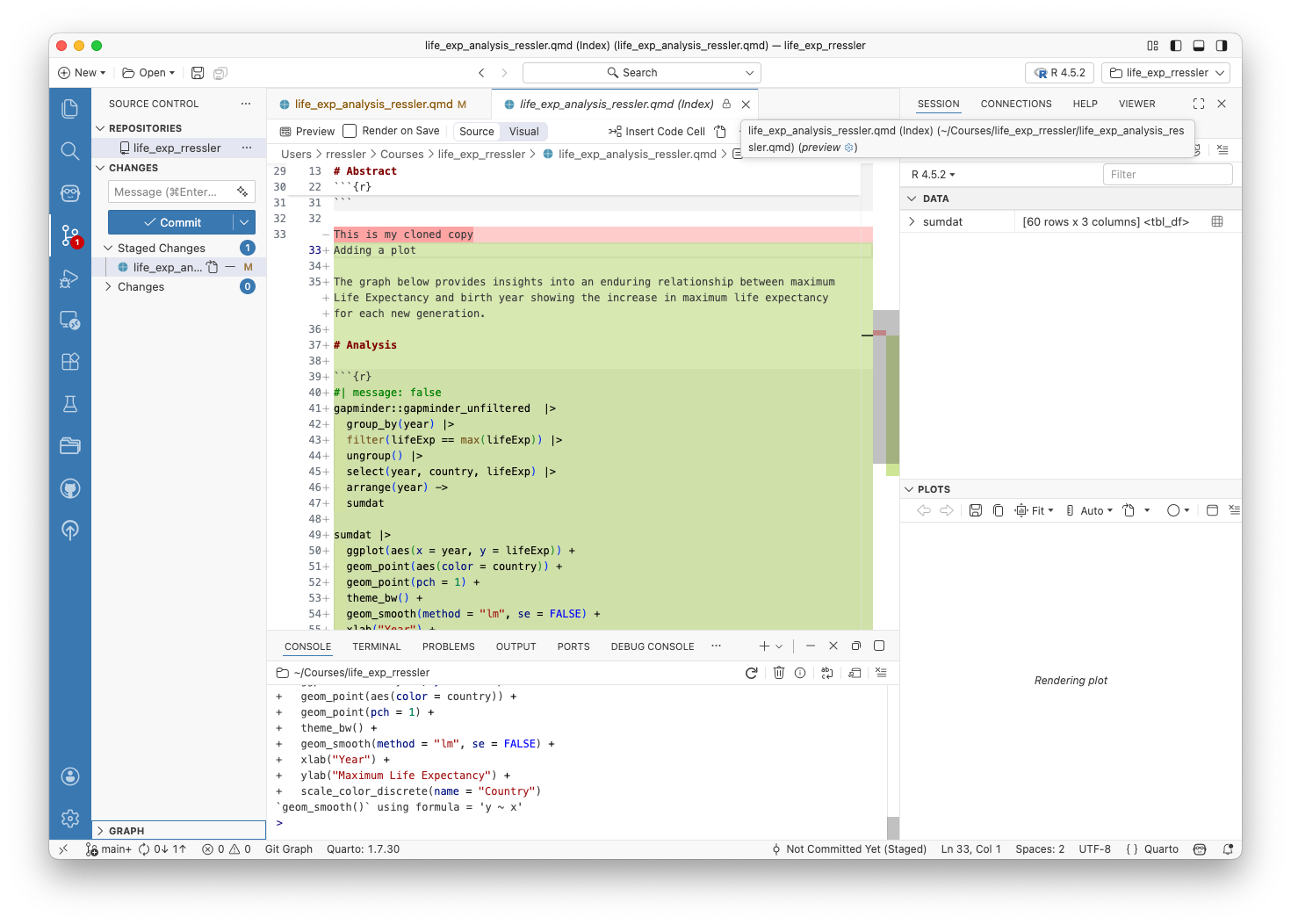Viewport: 1291px width, 924px height.
Task: Switch to Visual editing mode
Action: point(523,131)
